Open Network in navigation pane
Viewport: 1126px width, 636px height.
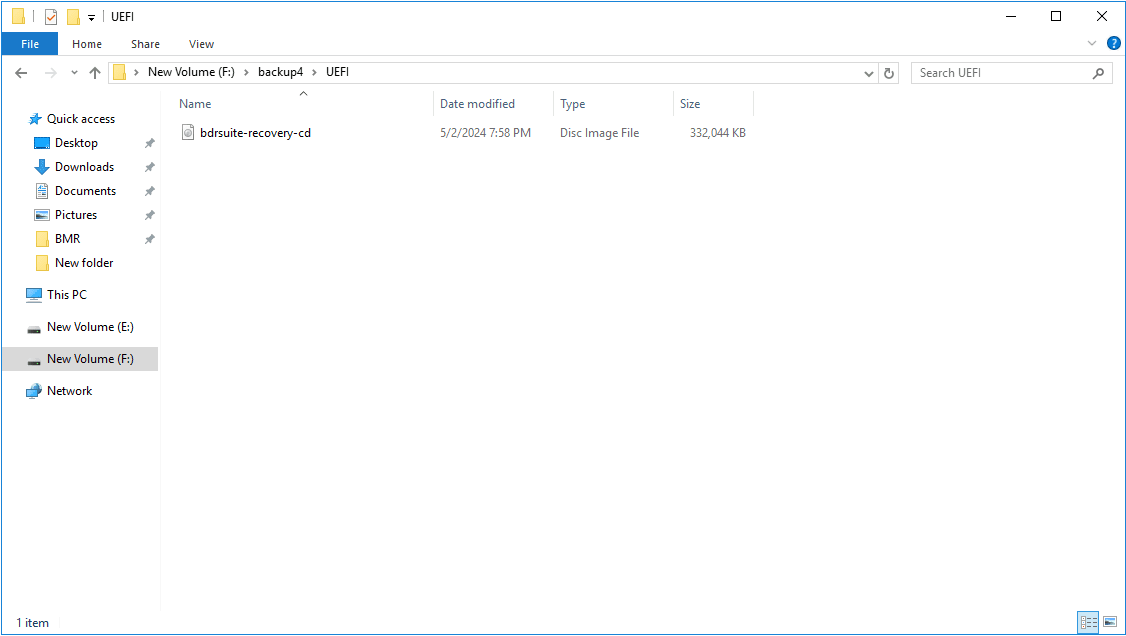tap(69, 391)
